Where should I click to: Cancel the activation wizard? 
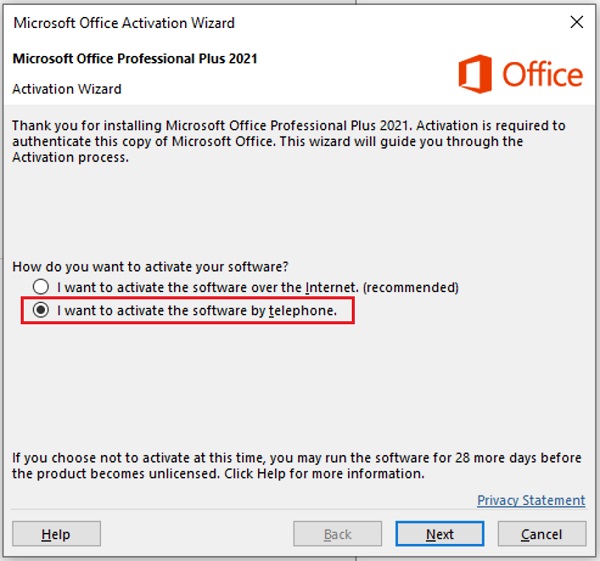[x=541, y=534]
